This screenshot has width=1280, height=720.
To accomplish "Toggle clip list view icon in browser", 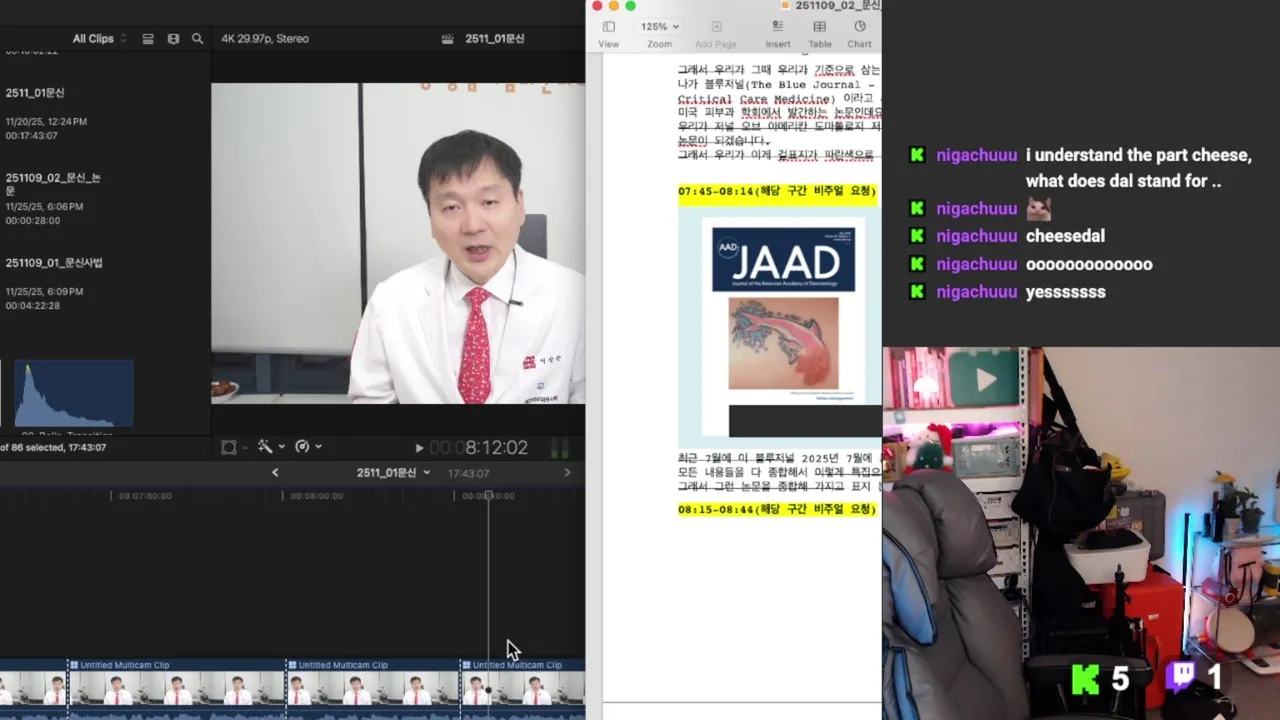I will click(148, 39).
